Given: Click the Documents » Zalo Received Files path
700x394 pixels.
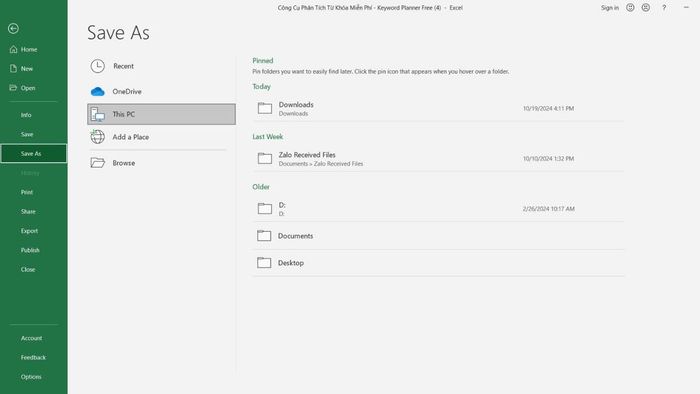Looking at the screenshot, I should [321, 164].
